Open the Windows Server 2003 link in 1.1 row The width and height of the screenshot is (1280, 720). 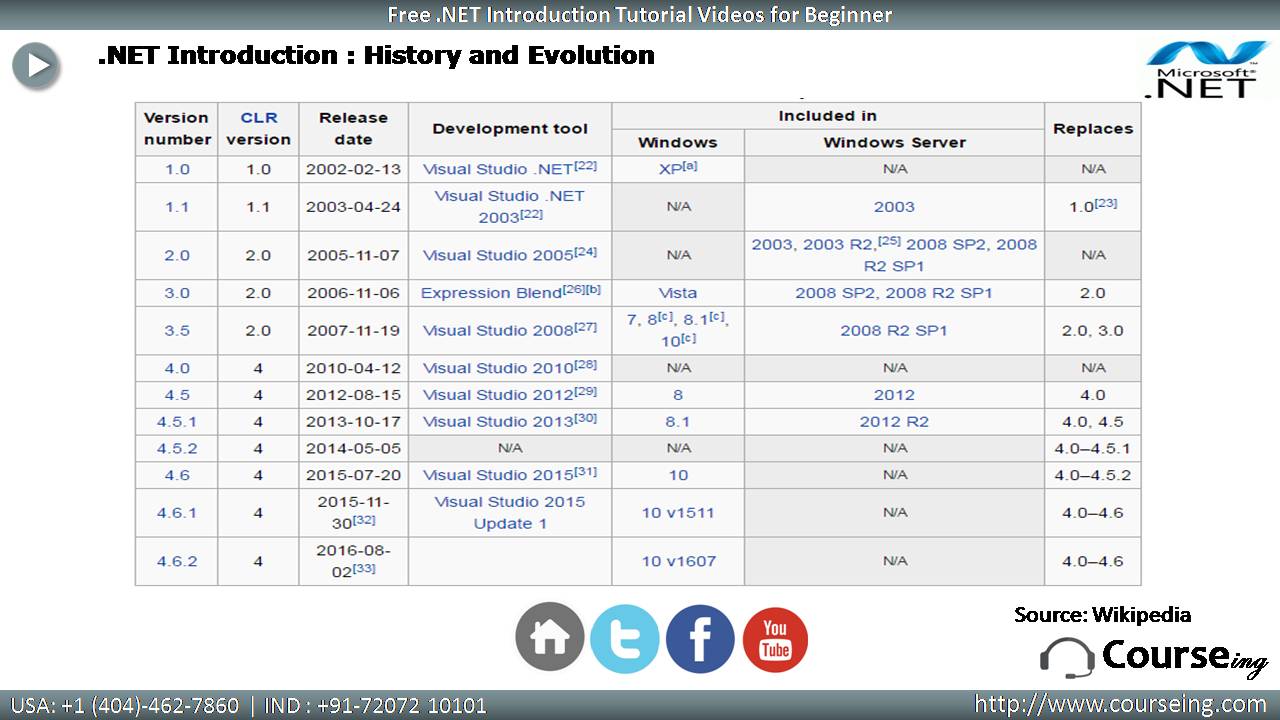(894, 207)
